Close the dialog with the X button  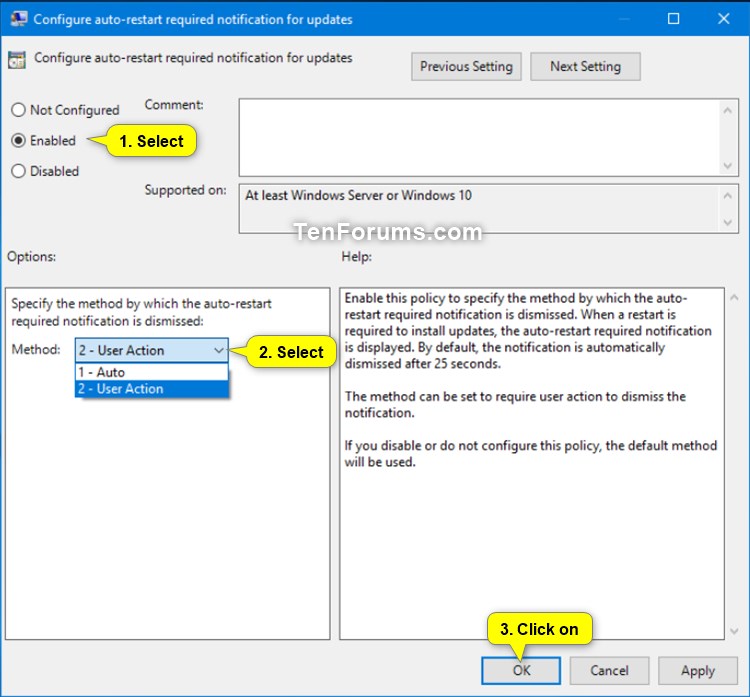(723, 19)
